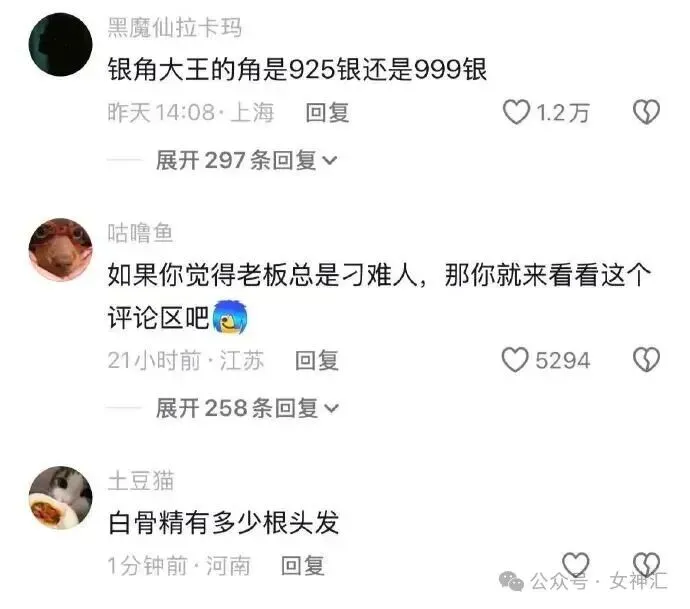This screenshot has width=690, height=609.
Task: Dislike the comment by 黑魔仙拉卡玛
Action: 646,112
